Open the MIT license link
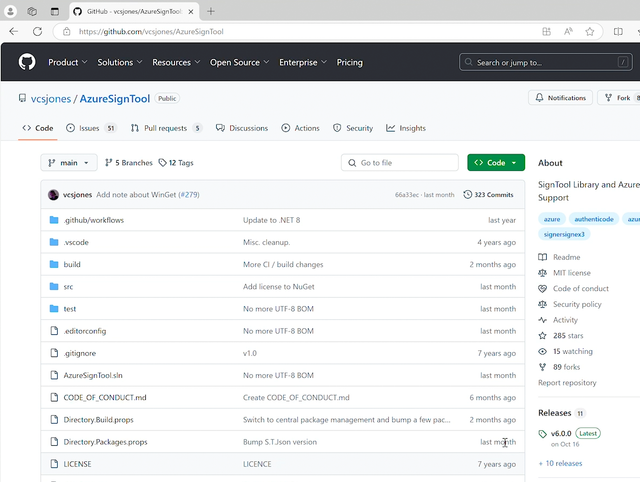640x482 pixels. coord(571,273)
